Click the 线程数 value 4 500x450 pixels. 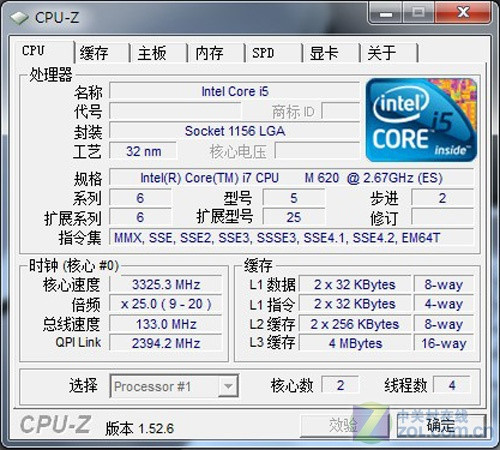452,385
